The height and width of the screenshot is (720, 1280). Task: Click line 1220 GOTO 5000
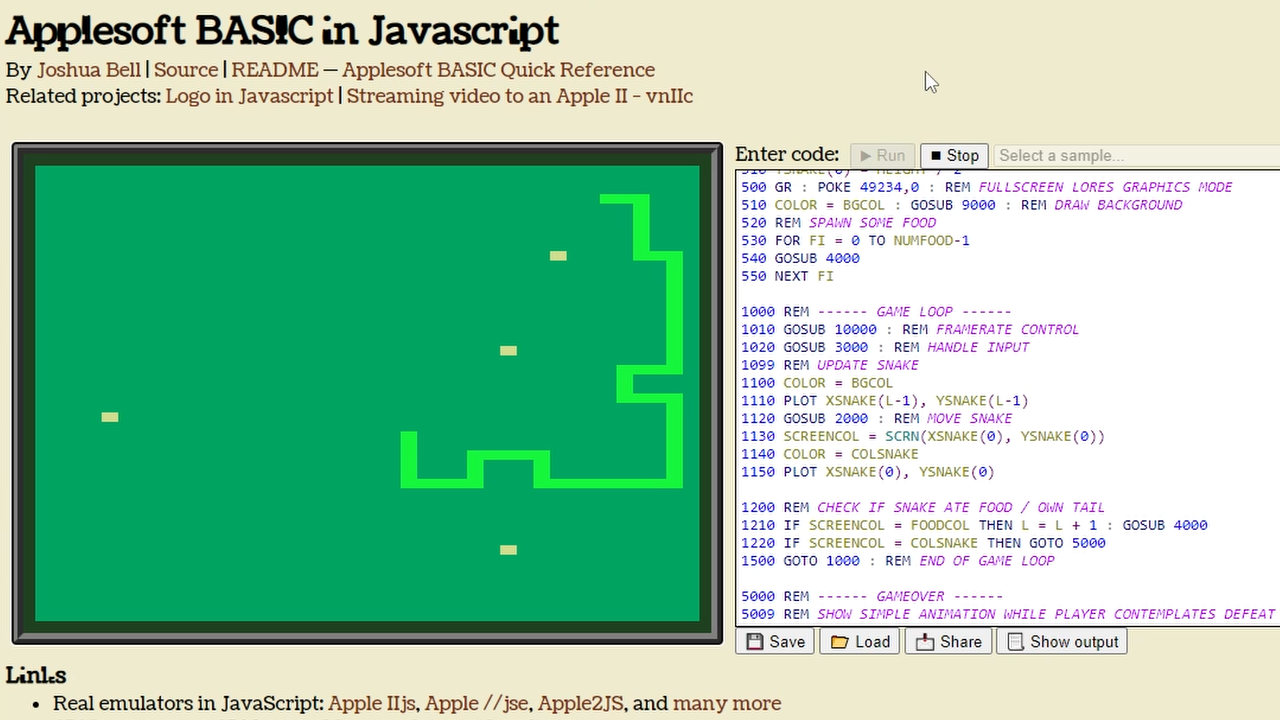pos(923,543)
